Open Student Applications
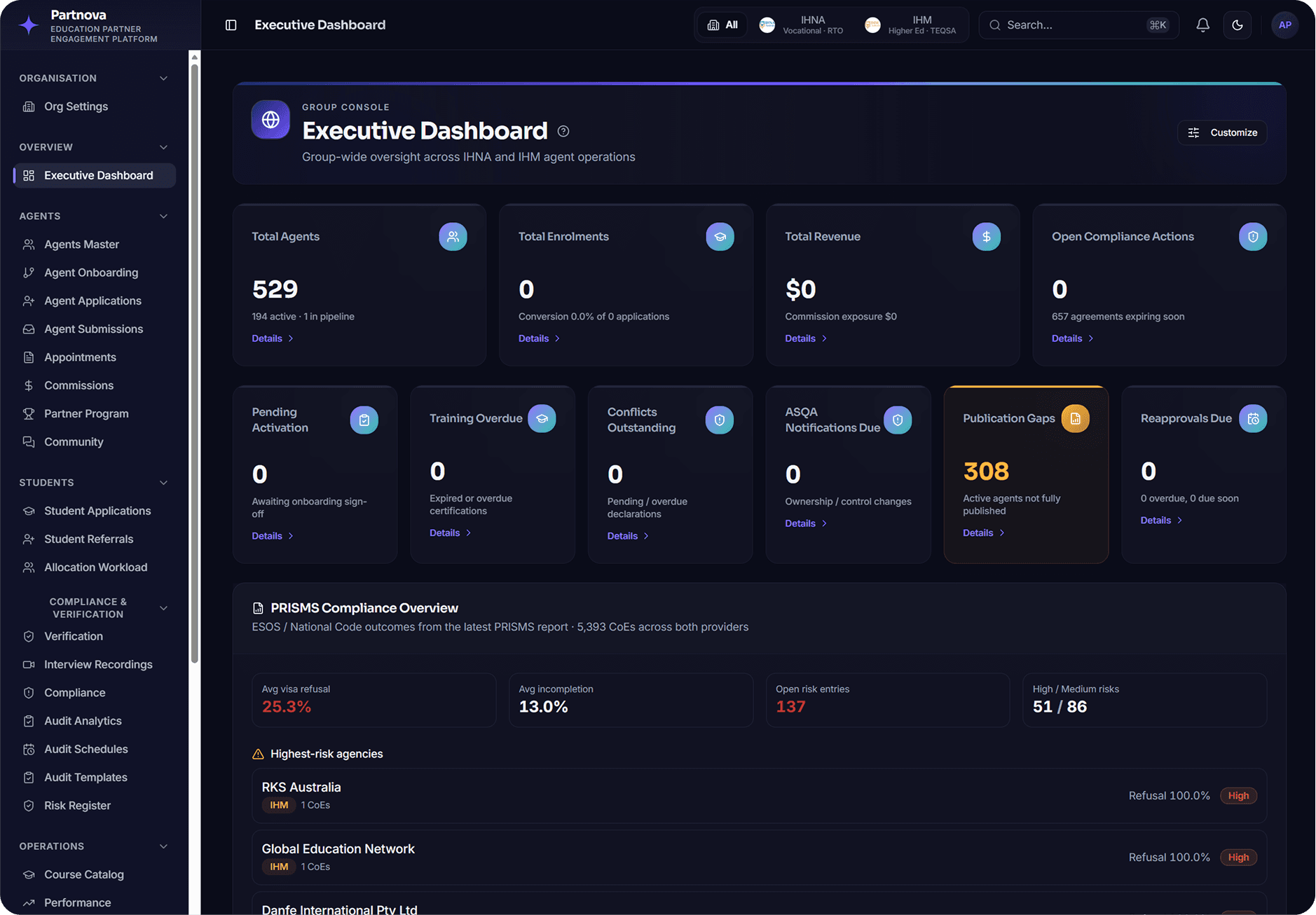The width and height of the screenshot is (1316, 915). click(94, 511)
